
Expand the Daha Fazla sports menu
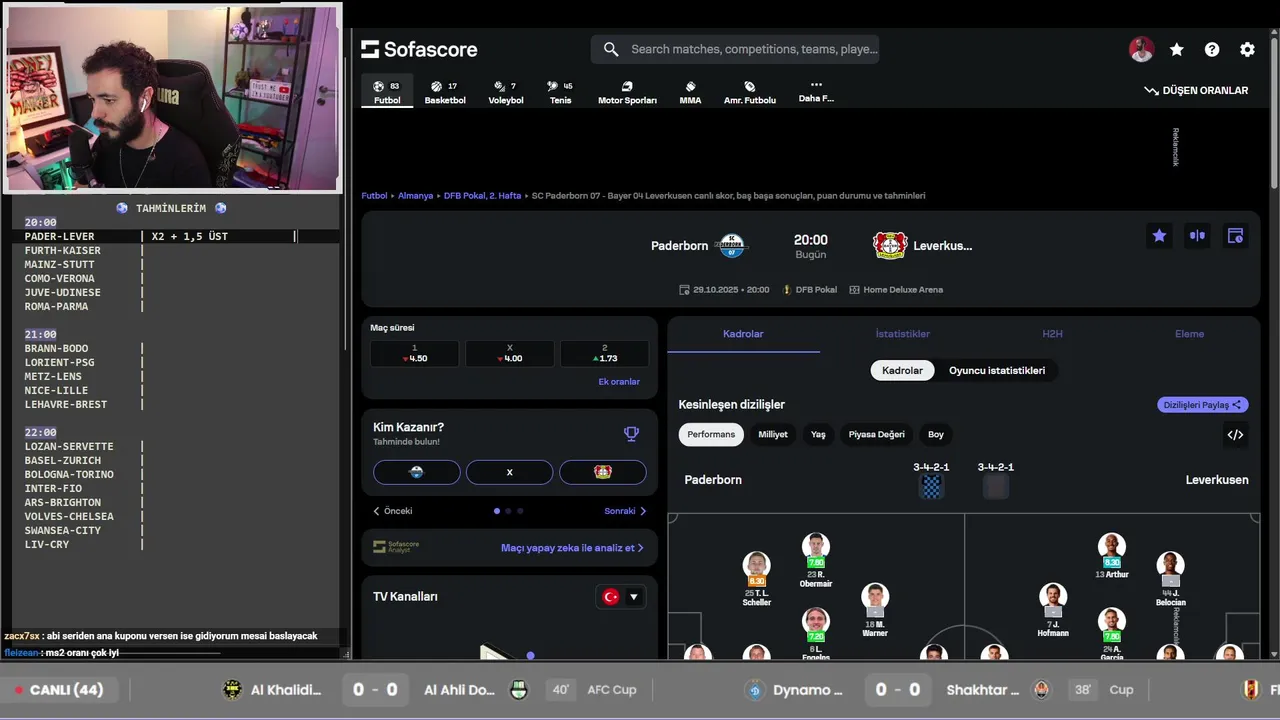pos(816,91)
